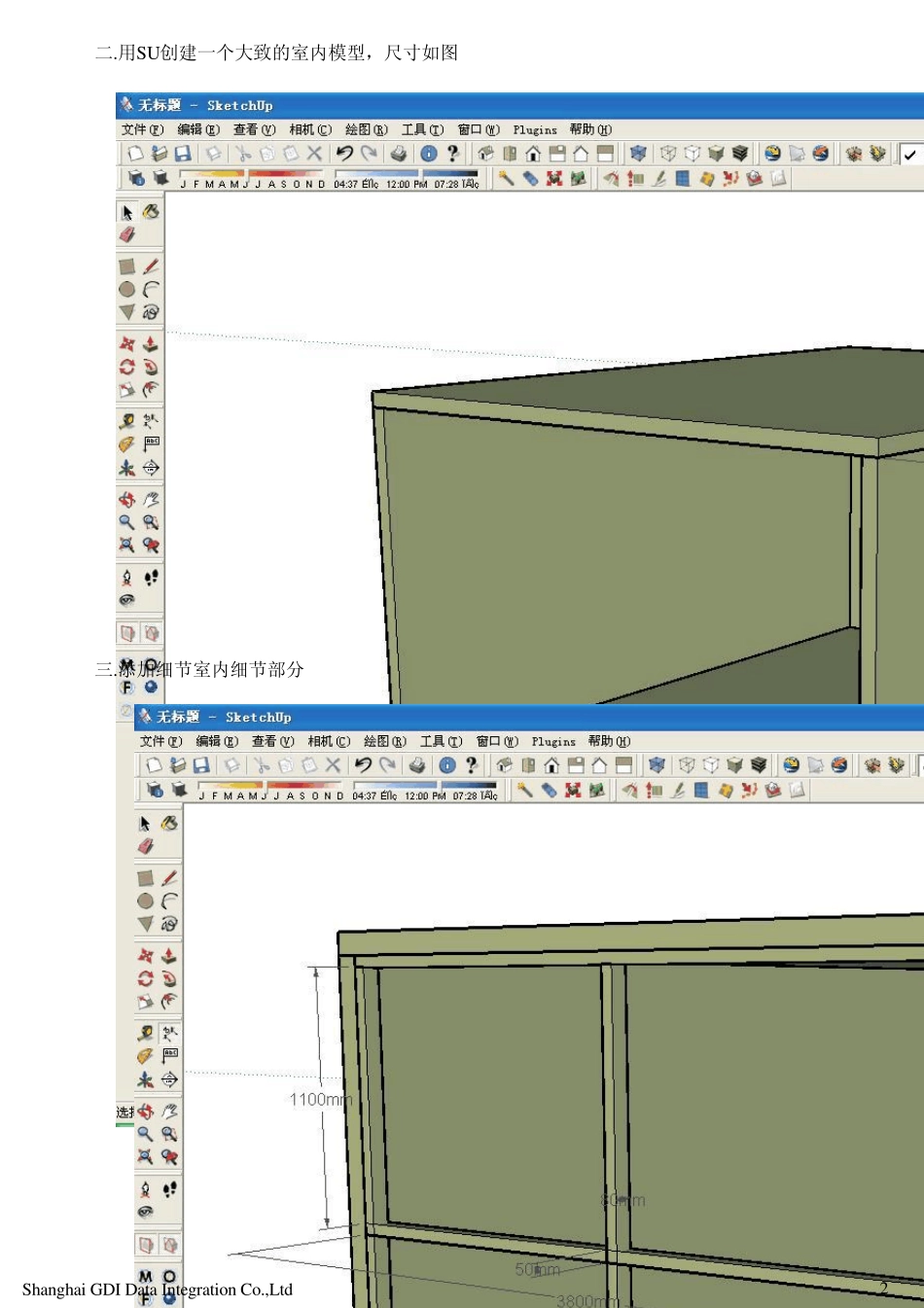Viewport: 924px width, 1308px height.
Task: Toggle the checkmark box at upper toolbar's right end
Action: point(910,154)
